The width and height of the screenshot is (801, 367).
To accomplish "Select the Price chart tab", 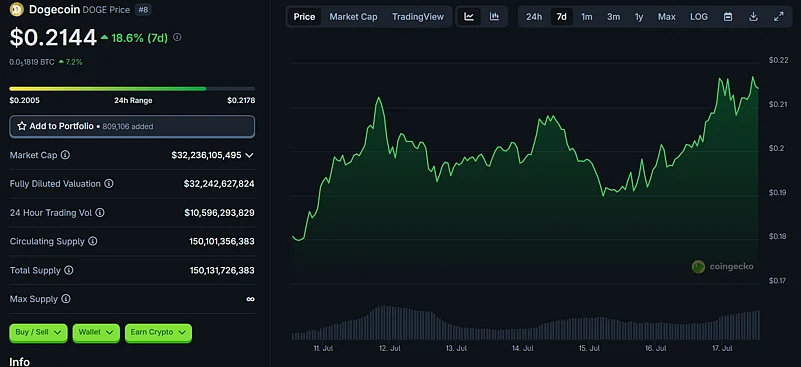I will 304,17.
